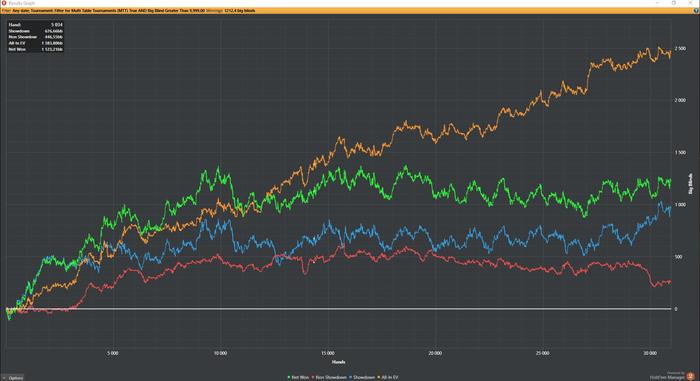The image size is (700, 381).
Task: Click the 1 000 label on the right axis
Action: point(680,205)
